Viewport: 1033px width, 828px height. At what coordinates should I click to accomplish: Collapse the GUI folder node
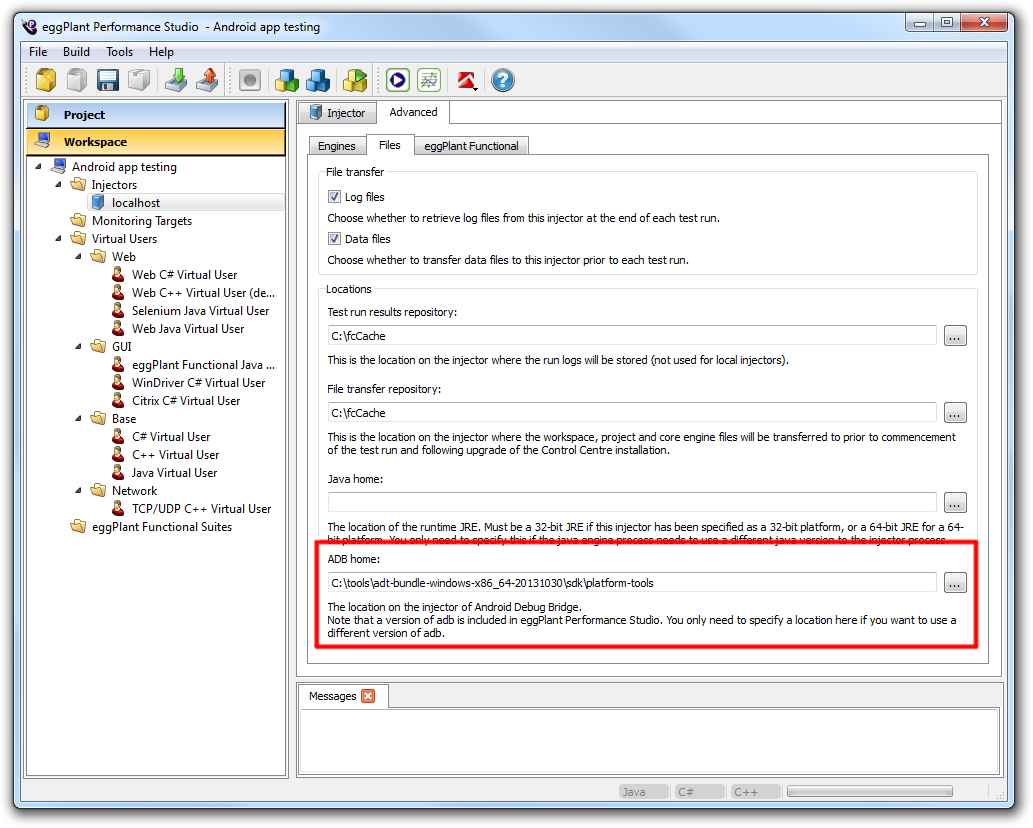point(79,347)
